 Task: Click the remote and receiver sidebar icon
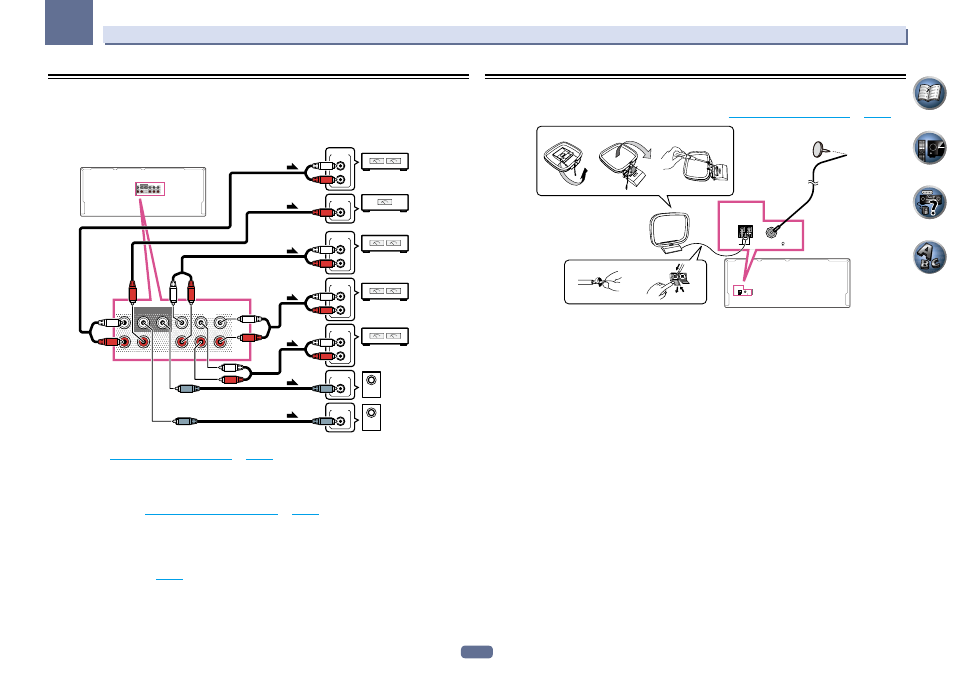point(929,147)
